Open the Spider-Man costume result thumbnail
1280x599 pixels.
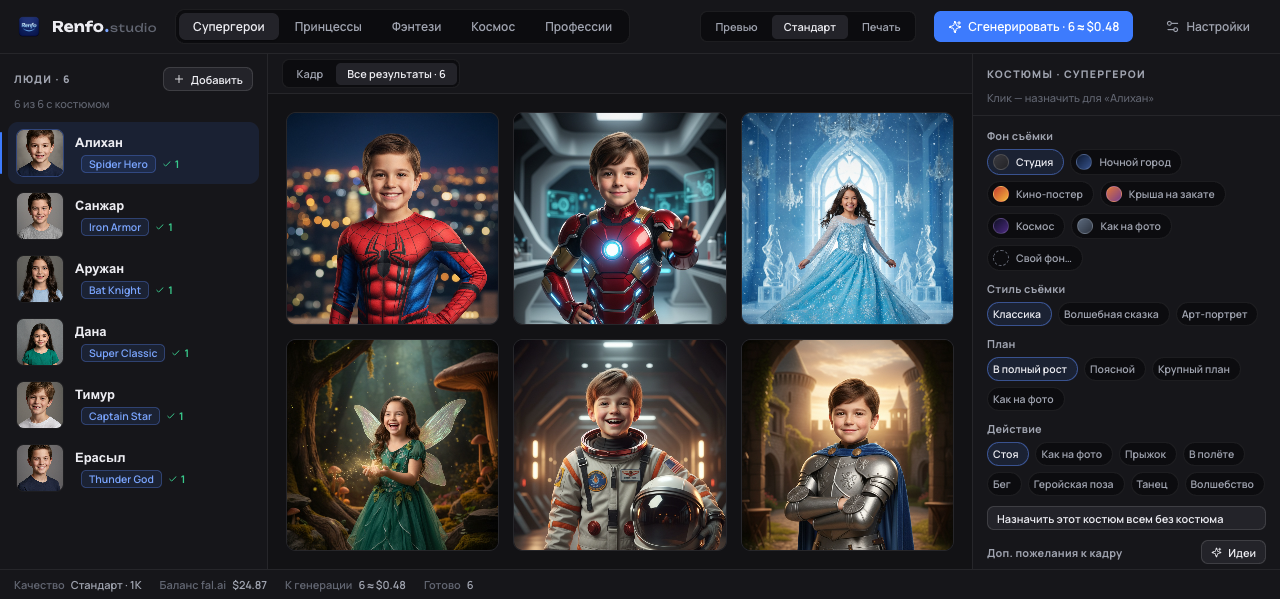392,218
